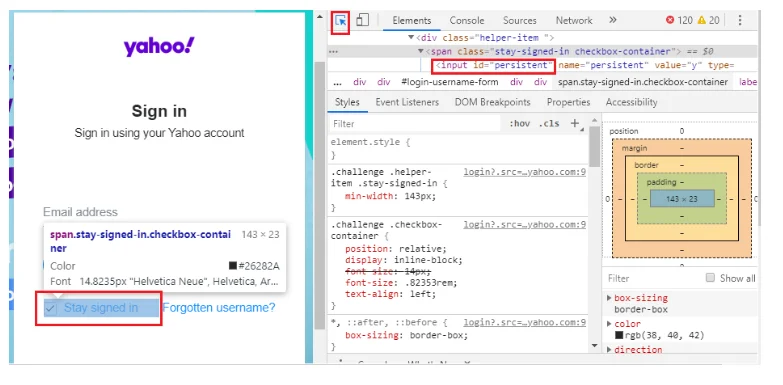The height and width of the screenshot is (385, 783).
Task: Click the display: inline-block declaration
Action: [x=403, y=260]
